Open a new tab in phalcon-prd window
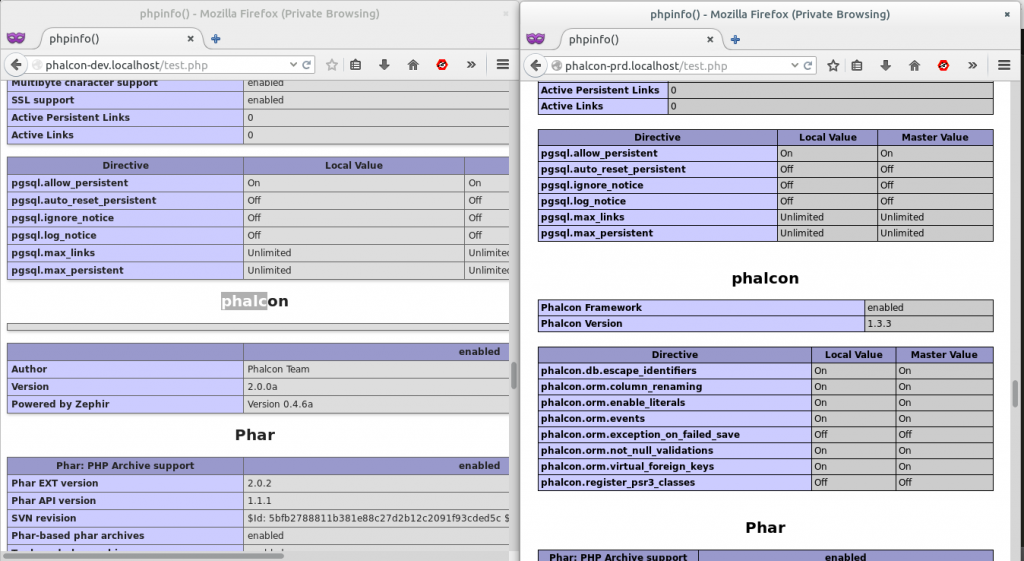Image resolution: width=1024 pixels, height=561 pixels. tap(735, 39)
